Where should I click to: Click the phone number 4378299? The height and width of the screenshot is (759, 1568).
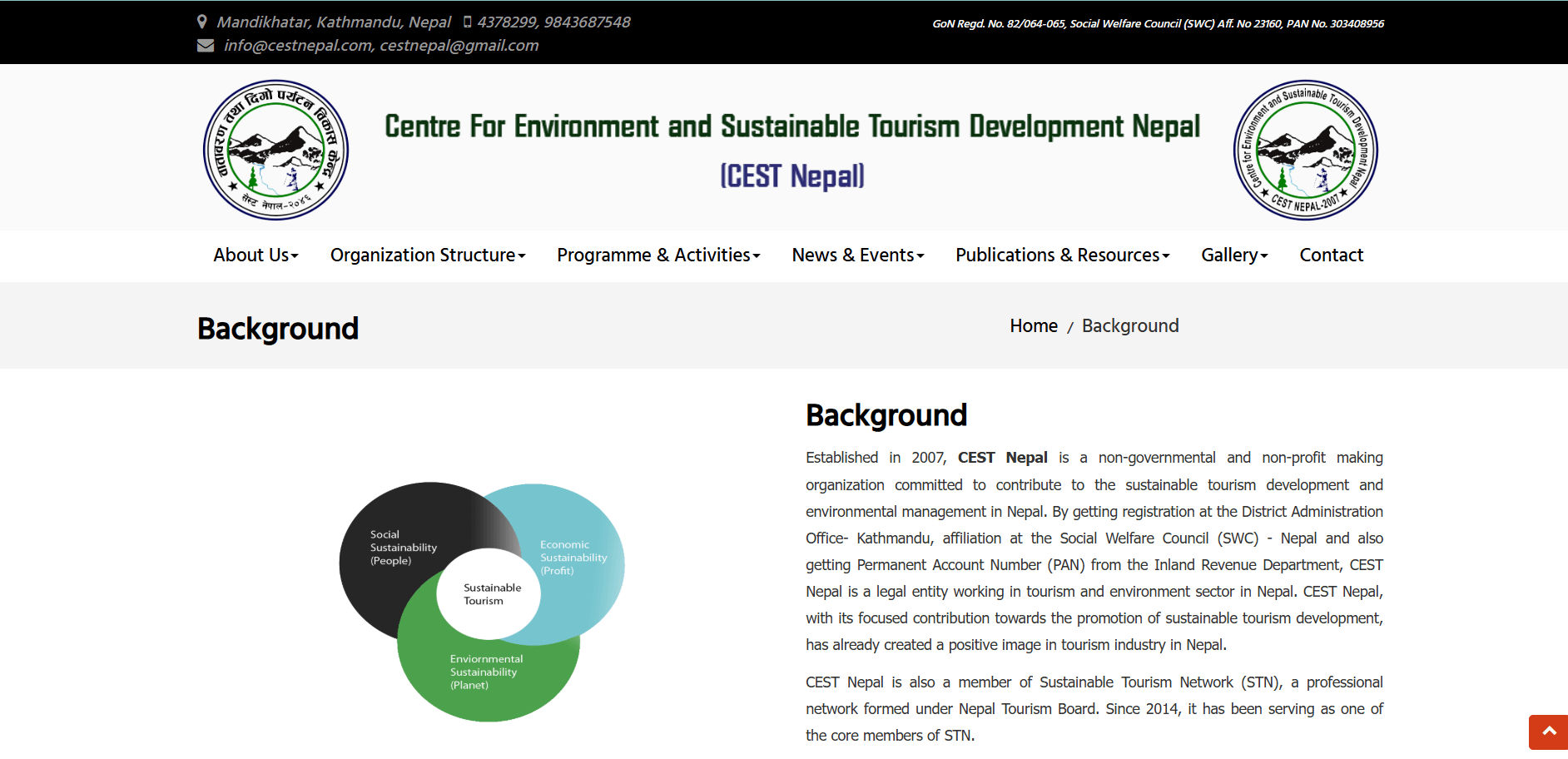point(507,22)
